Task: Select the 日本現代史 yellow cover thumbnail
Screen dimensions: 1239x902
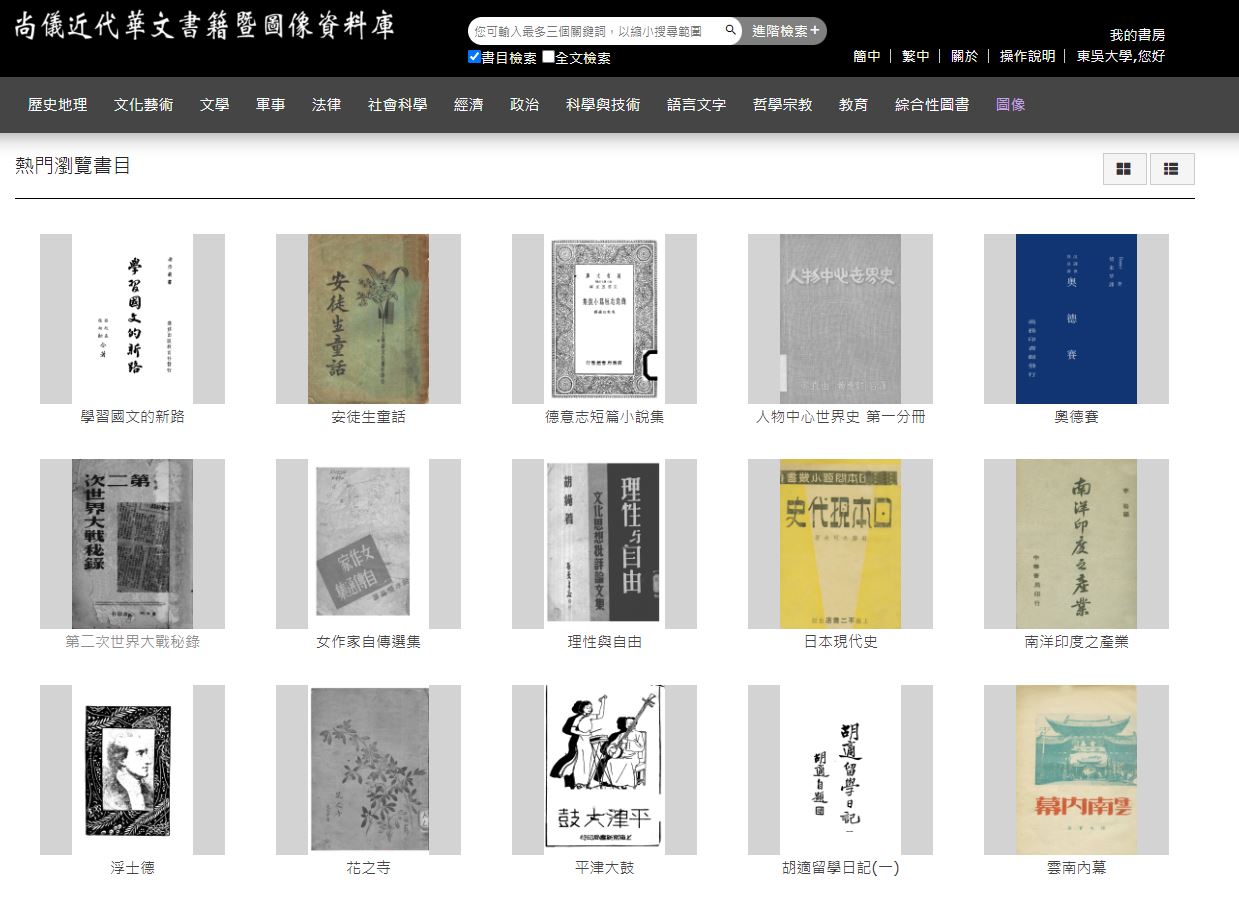Action: [840, 544]
